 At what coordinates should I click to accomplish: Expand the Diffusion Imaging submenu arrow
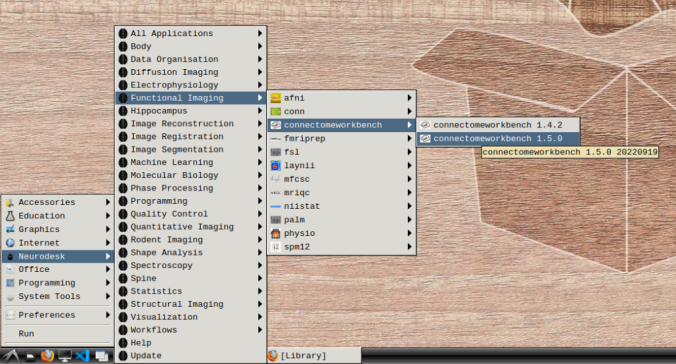260,72
